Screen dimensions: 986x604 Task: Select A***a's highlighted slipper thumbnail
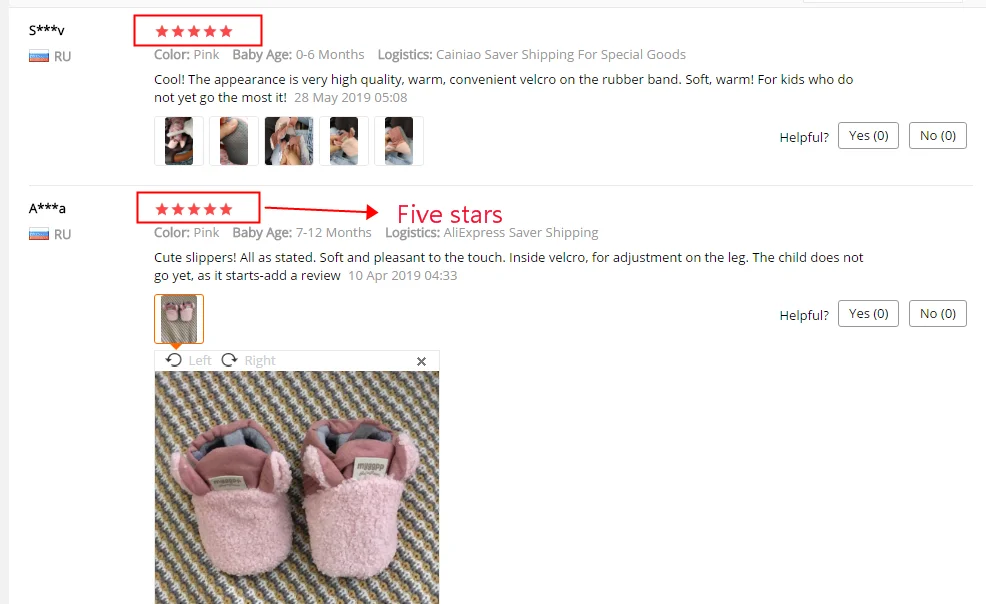179,319
